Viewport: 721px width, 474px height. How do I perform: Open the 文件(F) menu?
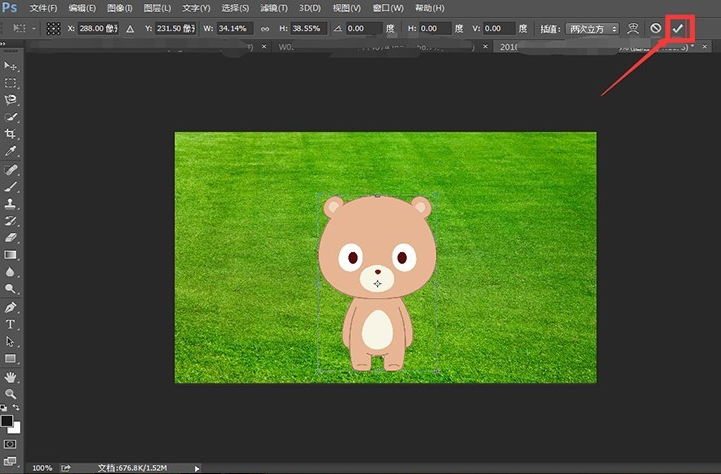(44, 8)
